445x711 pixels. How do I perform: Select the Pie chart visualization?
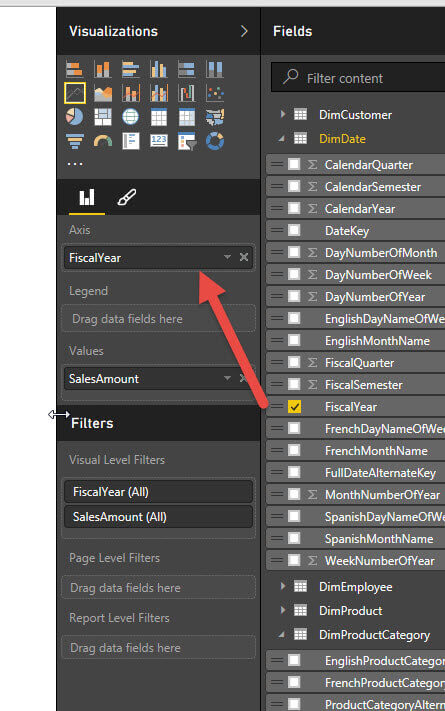point(74,117)
